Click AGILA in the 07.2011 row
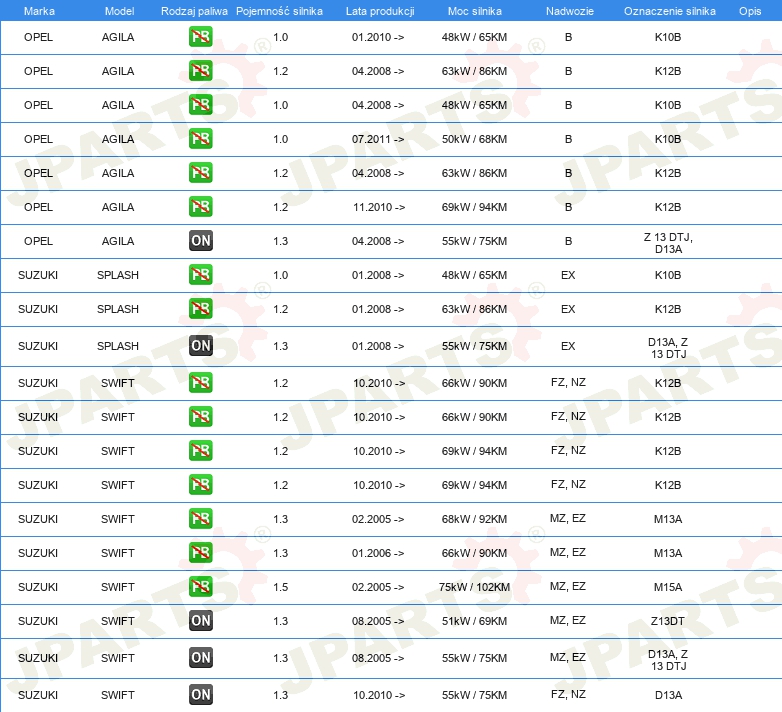The height and width of the screenshot is (712, 782). [x=118, y=139]
